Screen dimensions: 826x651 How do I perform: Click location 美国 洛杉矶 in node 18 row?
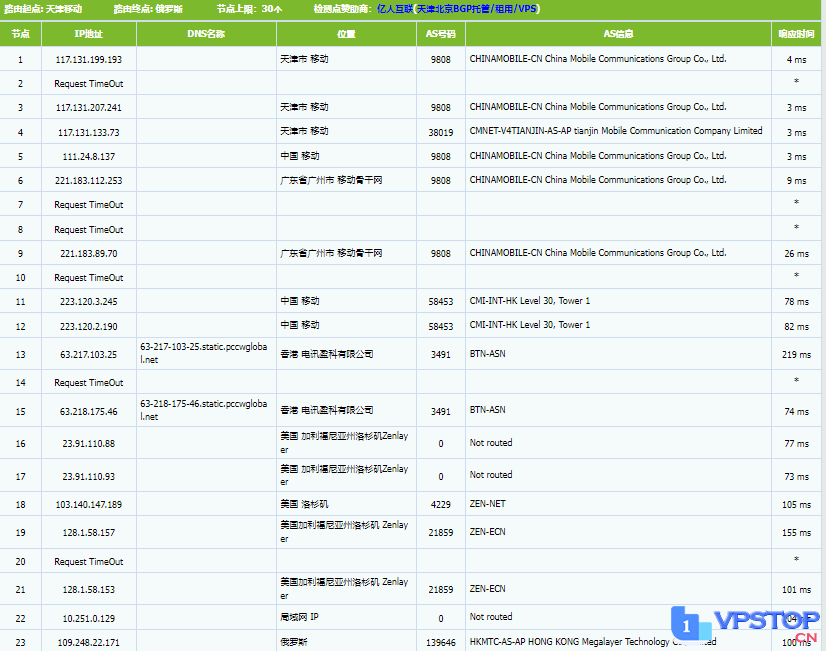coord(304,504)
